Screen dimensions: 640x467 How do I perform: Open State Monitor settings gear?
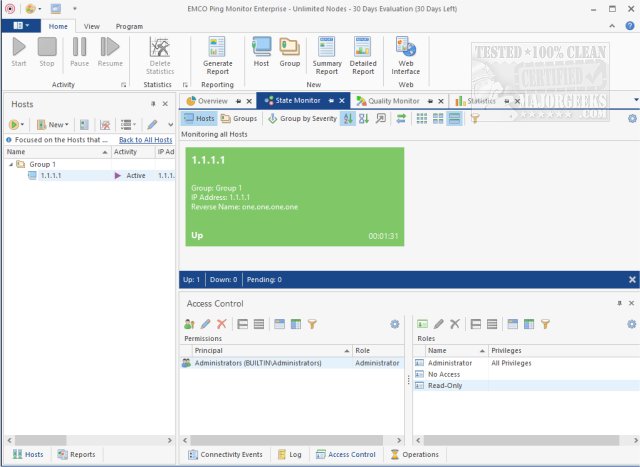point(632,119)
